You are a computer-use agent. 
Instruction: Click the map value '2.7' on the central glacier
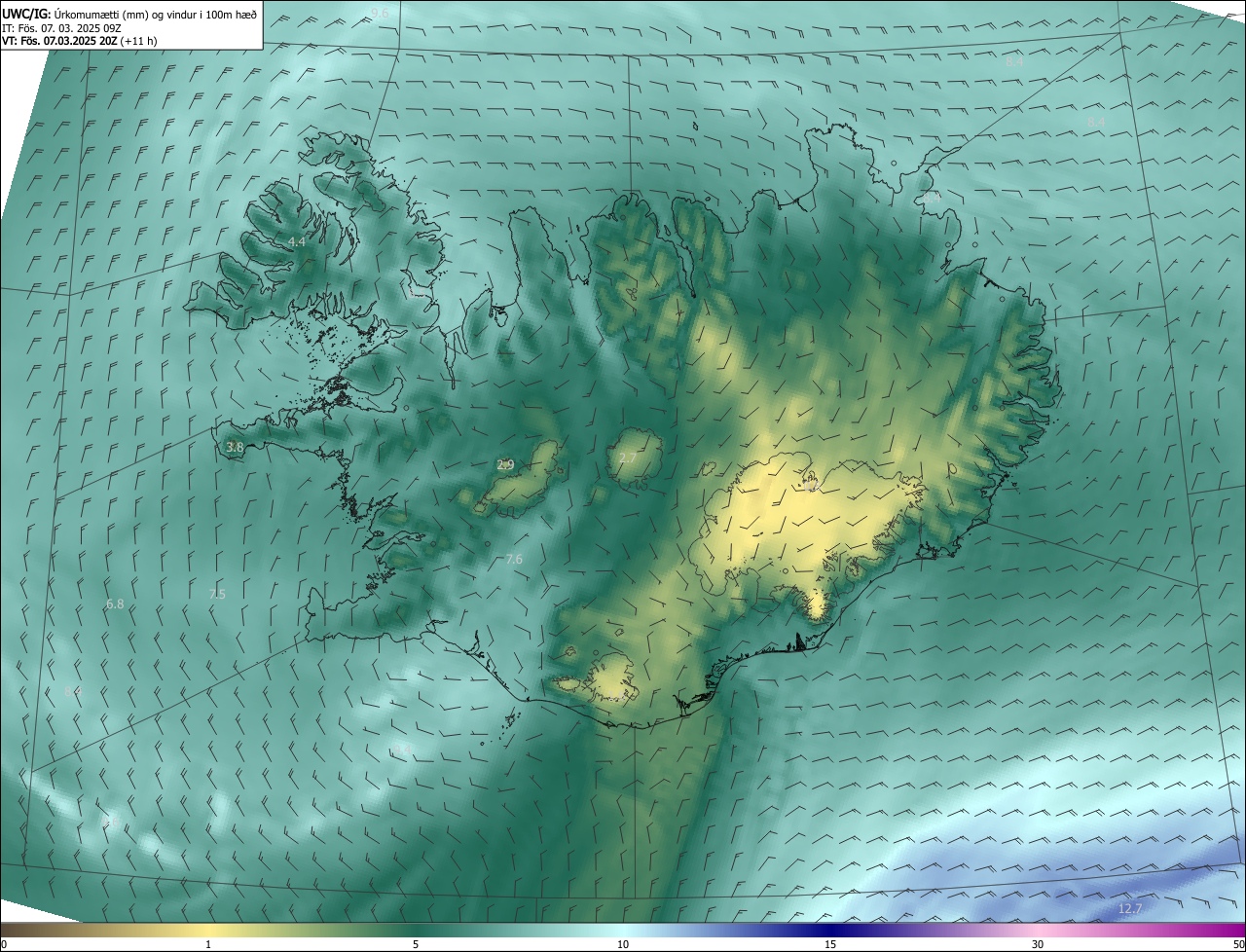[628, 458]
